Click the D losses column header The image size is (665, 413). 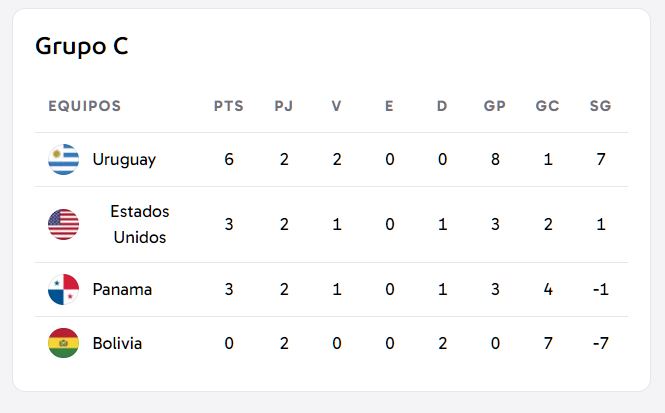[442, 106]
